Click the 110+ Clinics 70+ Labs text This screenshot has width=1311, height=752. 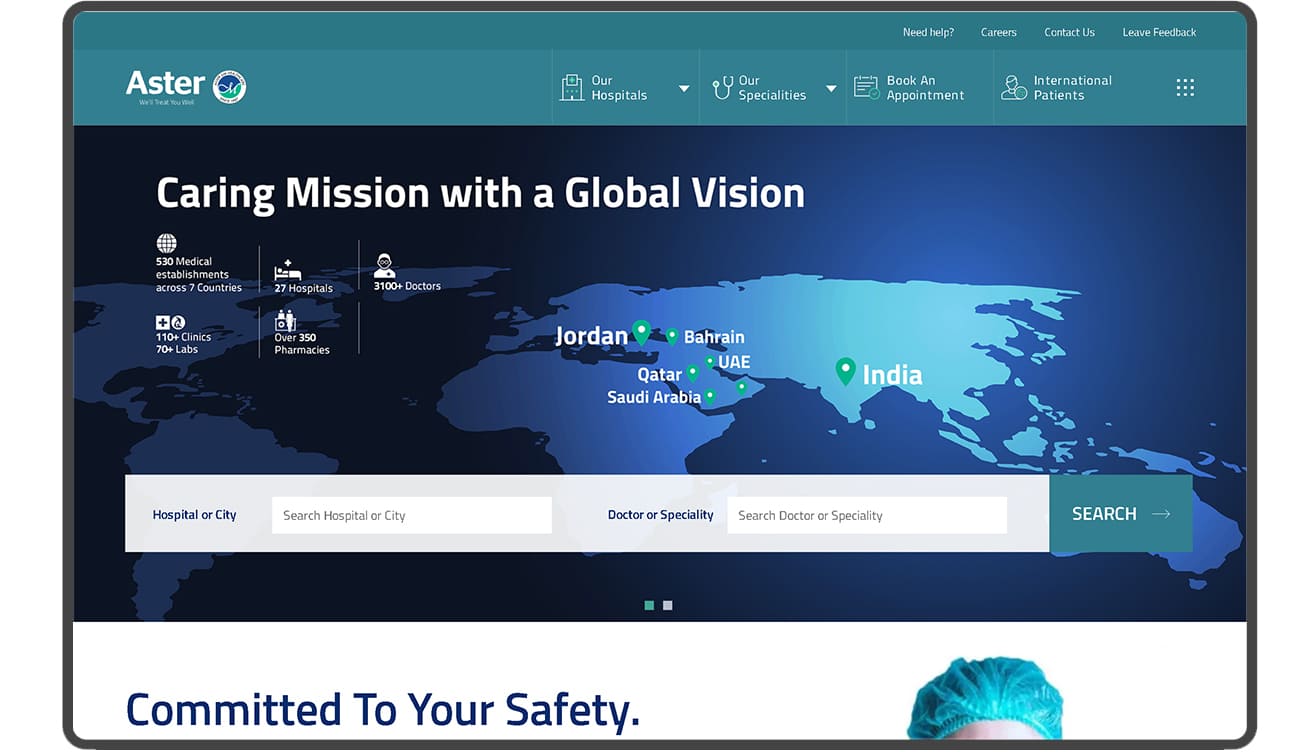pos(183,343)
